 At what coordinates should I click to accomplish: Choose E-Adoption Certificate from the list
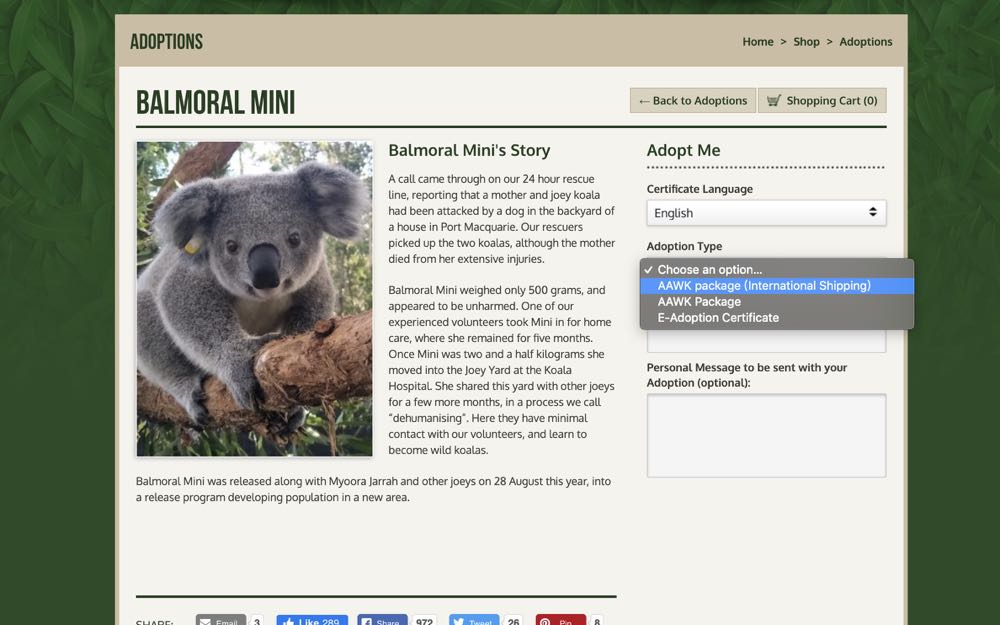(717, 318)
